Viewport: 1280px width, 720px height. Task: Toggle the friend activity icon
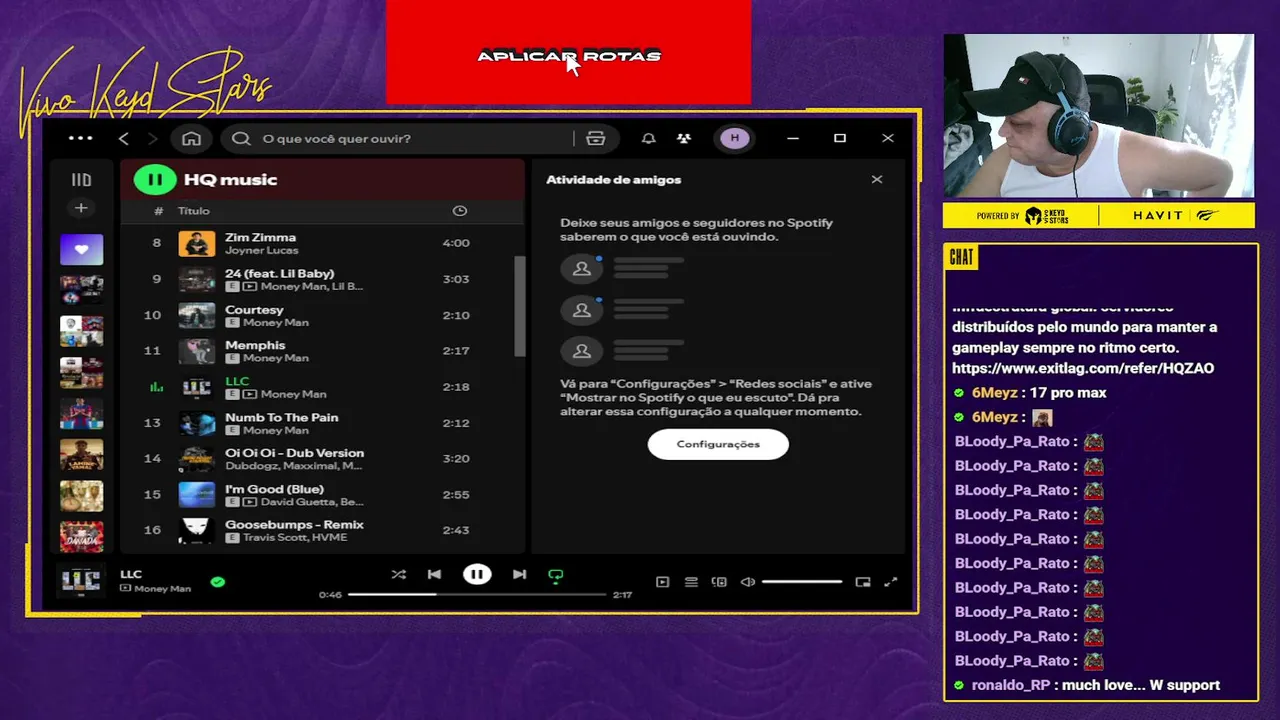[683, 138]
